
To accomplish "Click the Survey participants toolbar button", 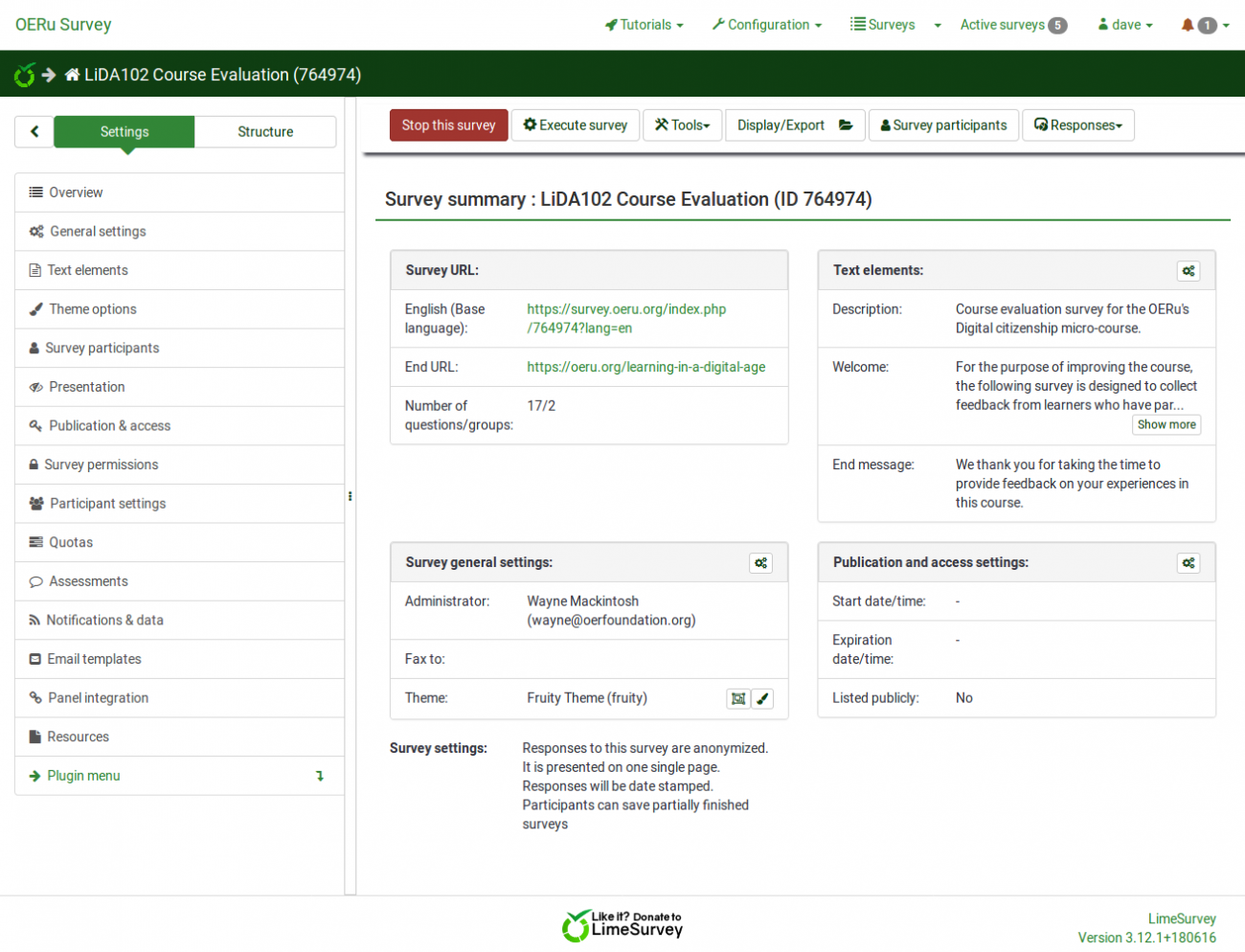I will point(943,125).
